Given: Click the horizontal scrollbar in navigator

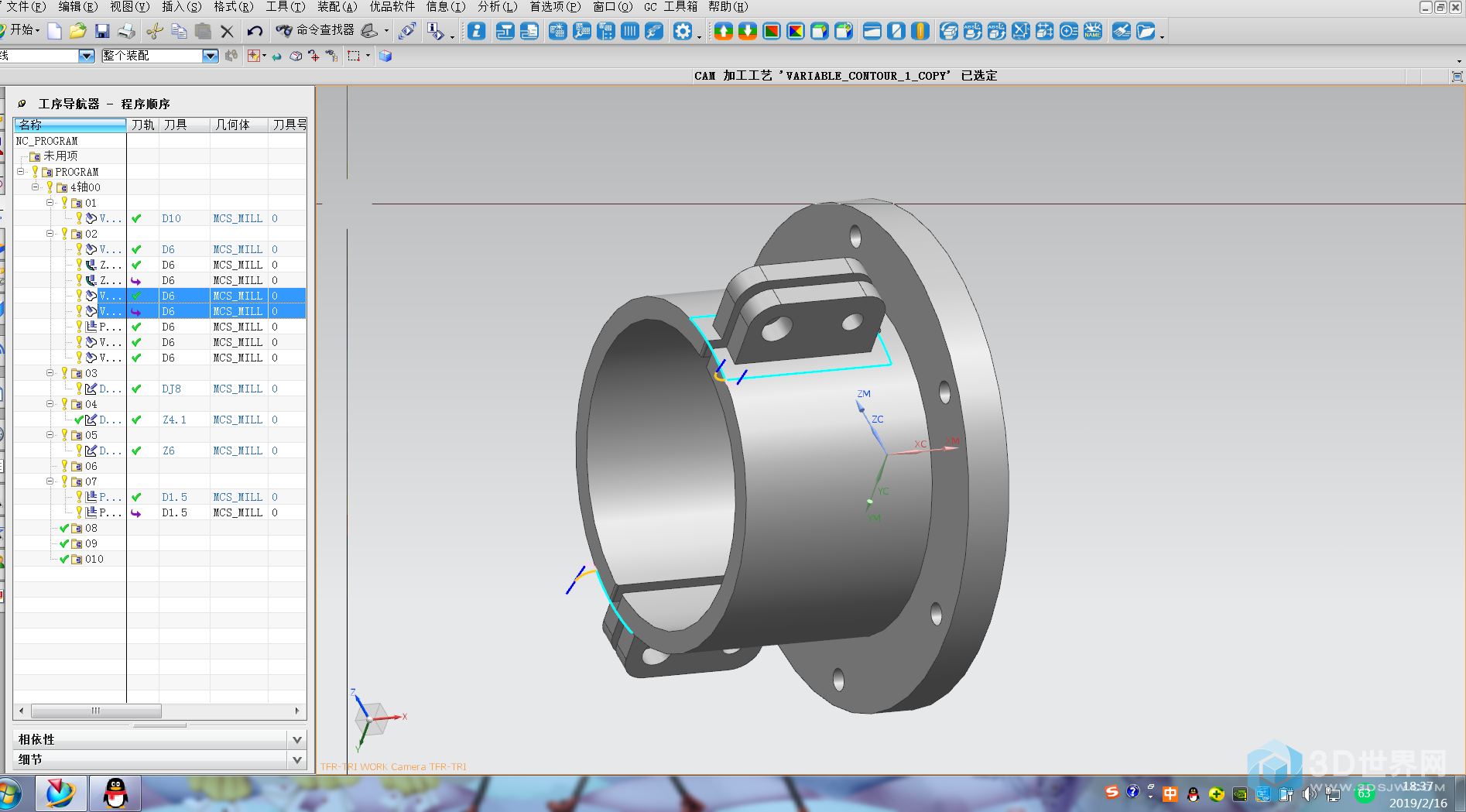Looking at the screenshot, I should point(96,711).
